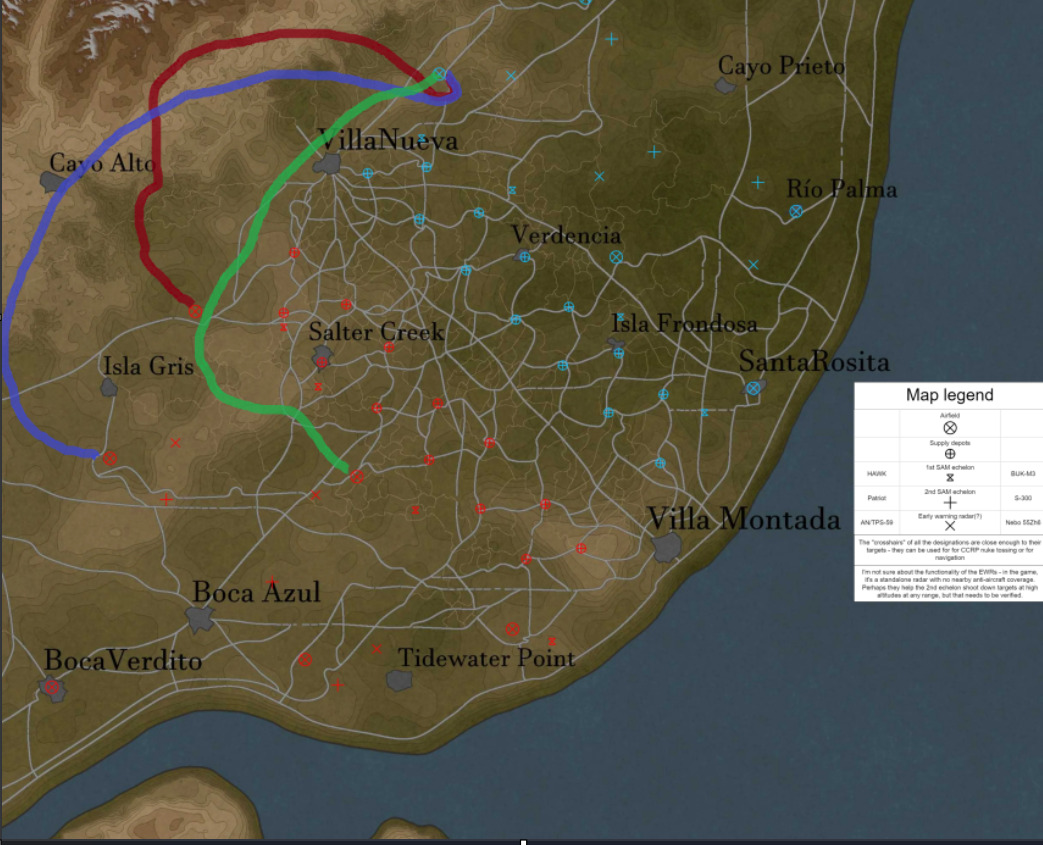Select the red airfield near Tidewater Point

[512, 629]
